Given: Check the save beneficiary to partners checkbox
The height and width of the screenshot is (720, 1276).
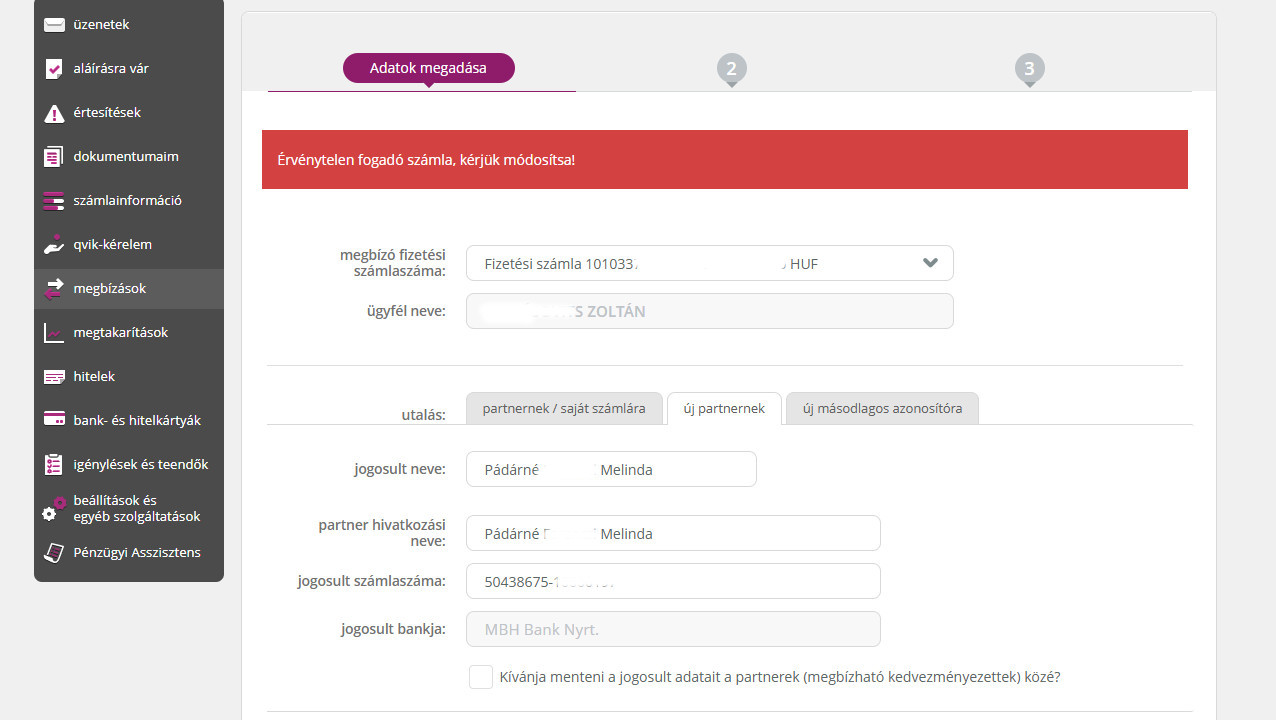Looking at the screenshot, I should (480, 677).
